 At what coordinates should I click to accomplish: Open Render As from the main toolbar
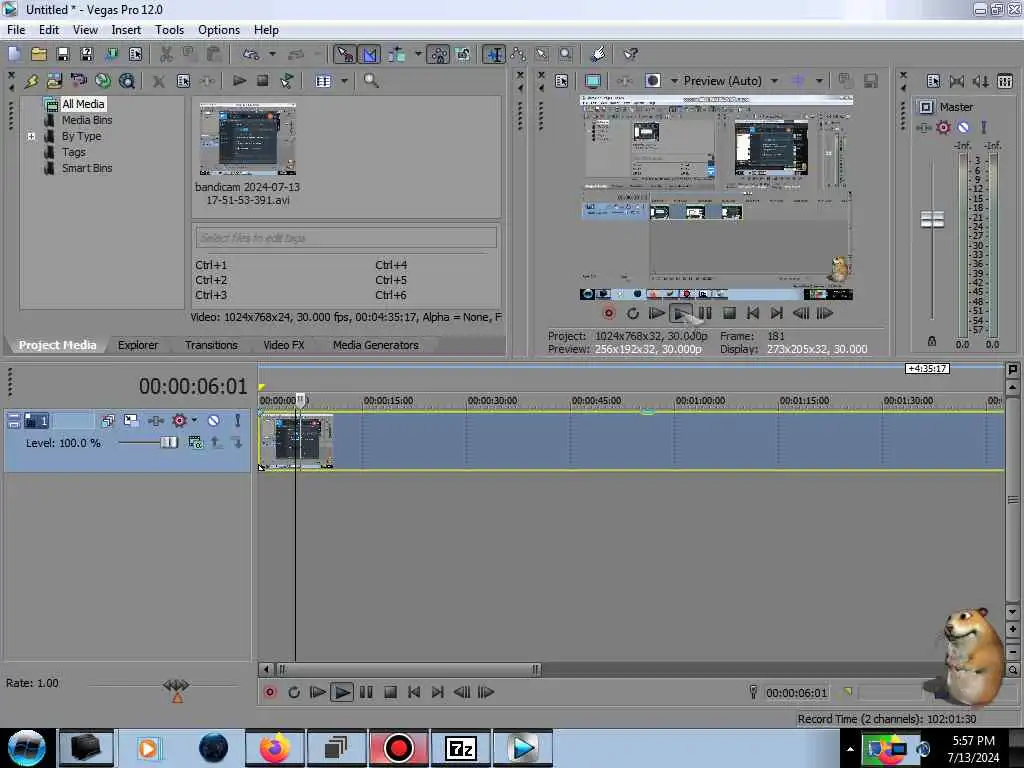(111, 54)
